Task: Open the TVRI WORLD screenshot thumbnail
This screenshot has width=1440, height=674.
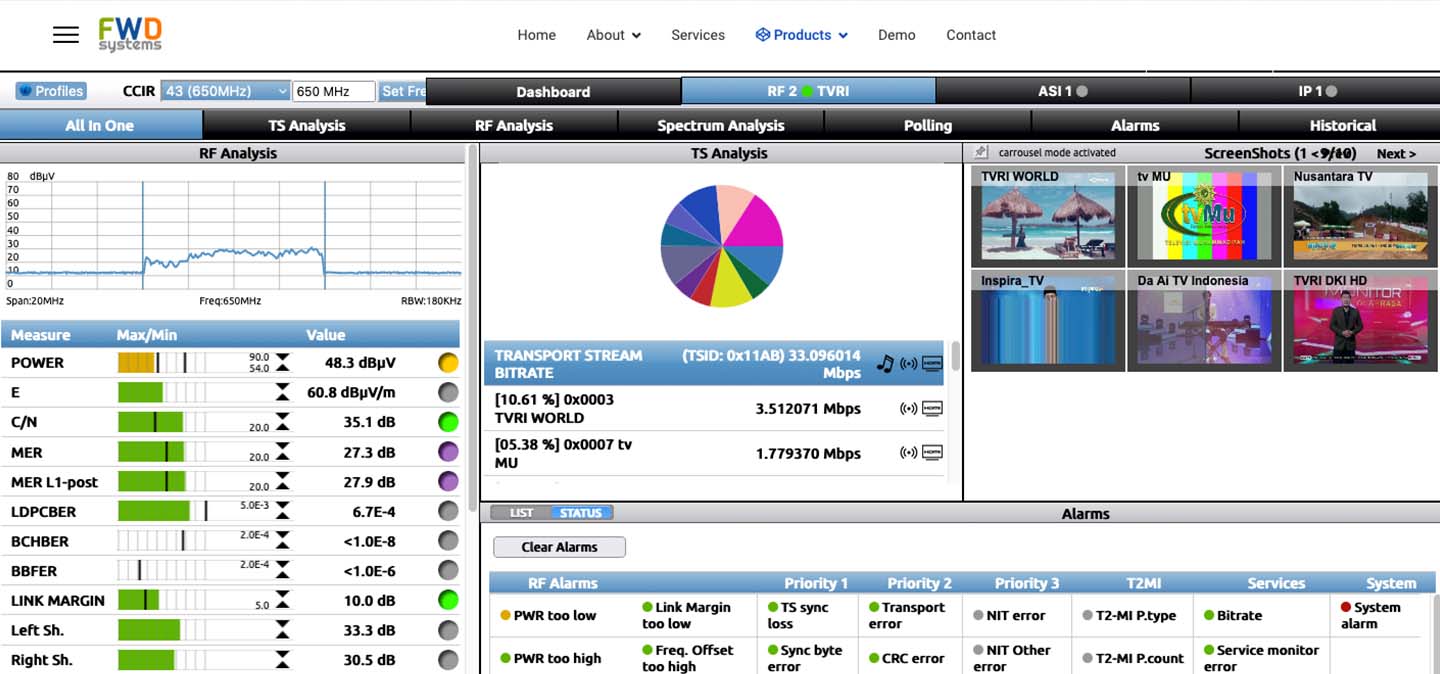Action: coord(1048,215)
